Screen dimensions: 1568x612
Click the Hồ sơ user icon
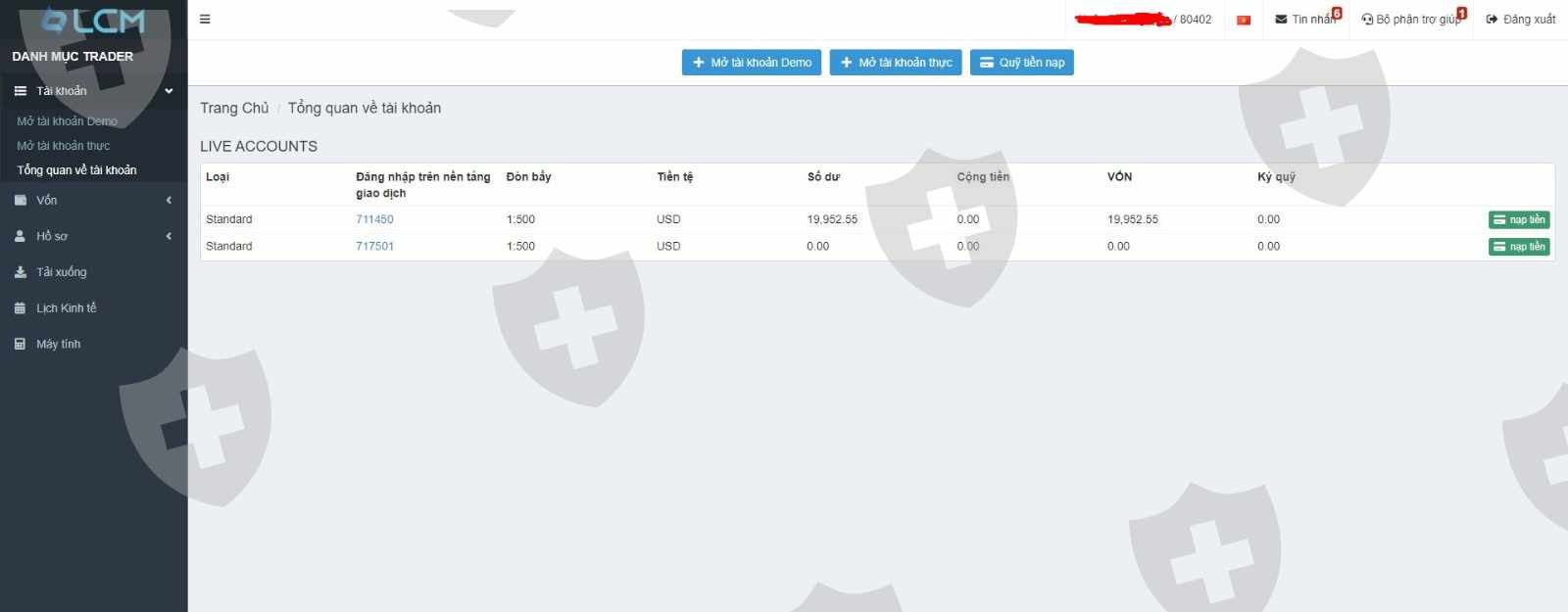point(20,236)
